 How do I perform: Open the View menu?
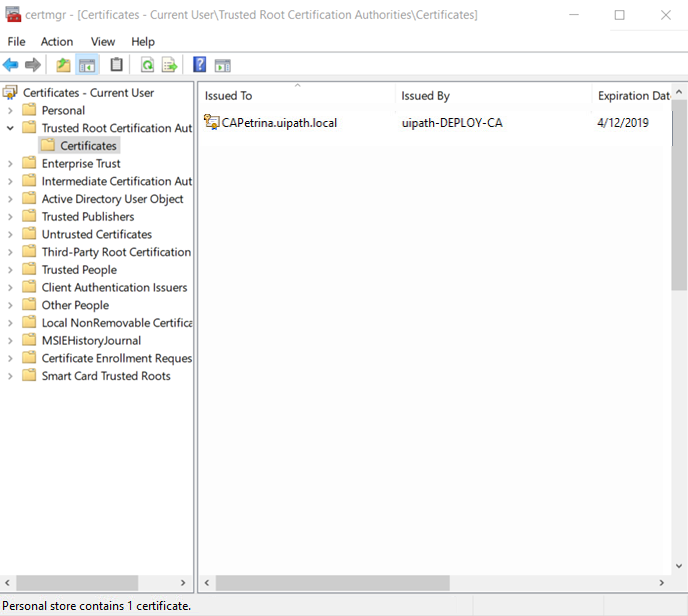click(x=103, y=42)
